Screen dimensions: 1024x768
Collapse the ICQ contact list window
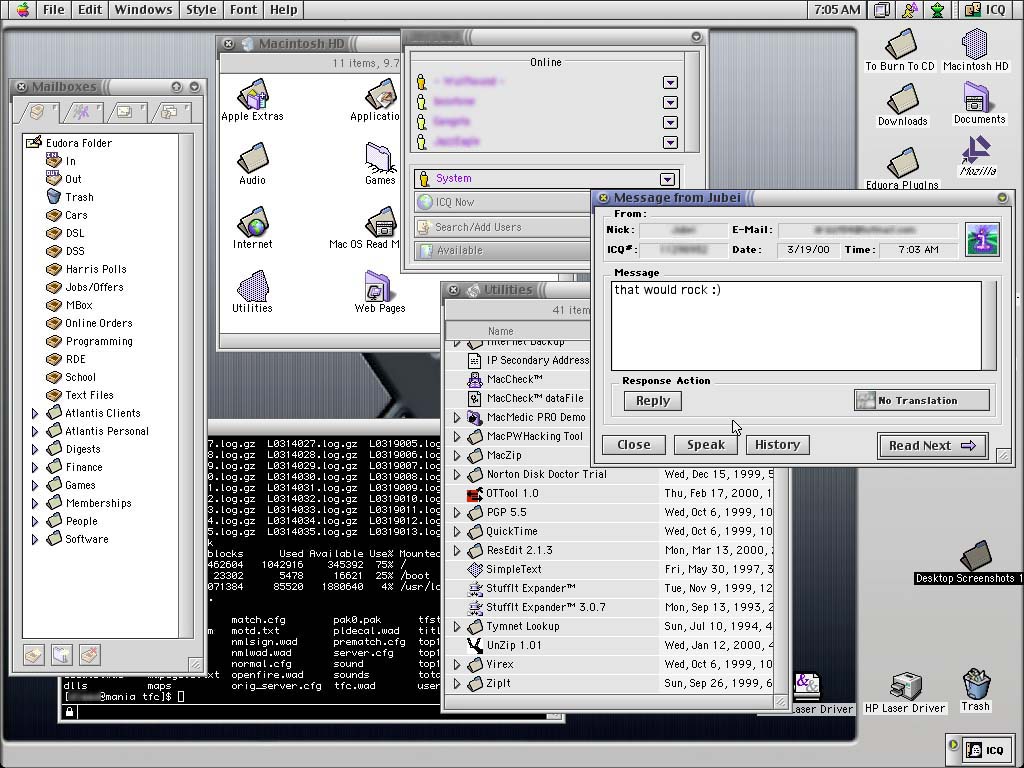[x=696, y=37]
